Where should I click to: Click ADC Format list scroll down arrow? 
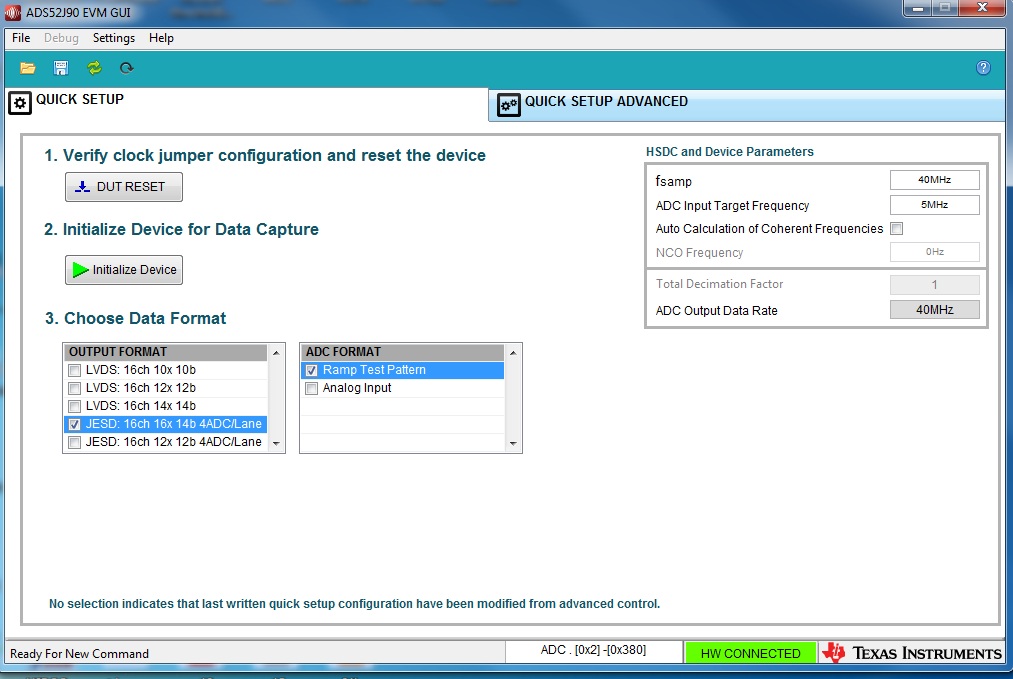pos(513,443)
